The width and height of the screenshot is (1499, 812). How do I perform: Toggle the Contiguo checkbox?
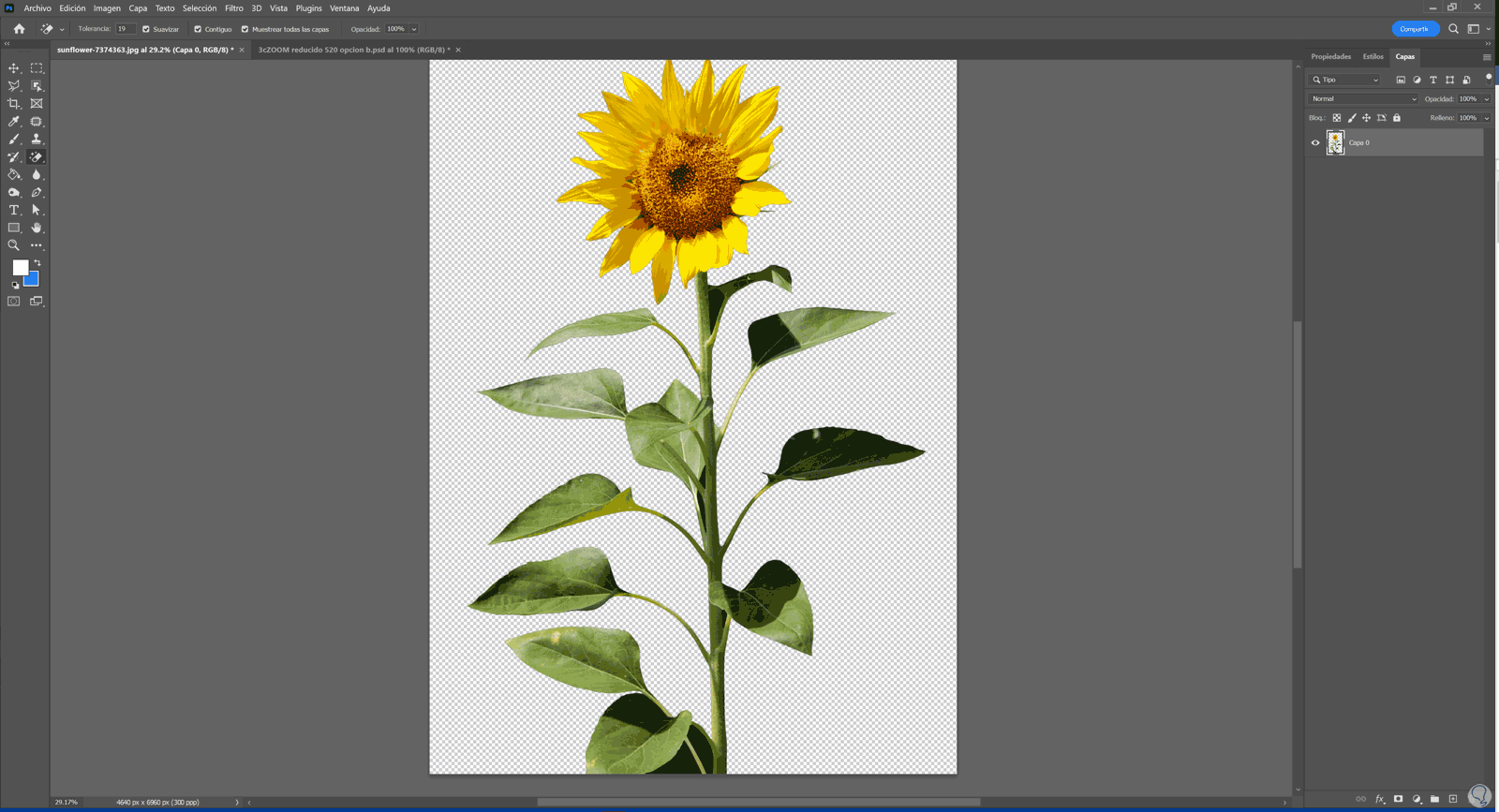[198, 29]
